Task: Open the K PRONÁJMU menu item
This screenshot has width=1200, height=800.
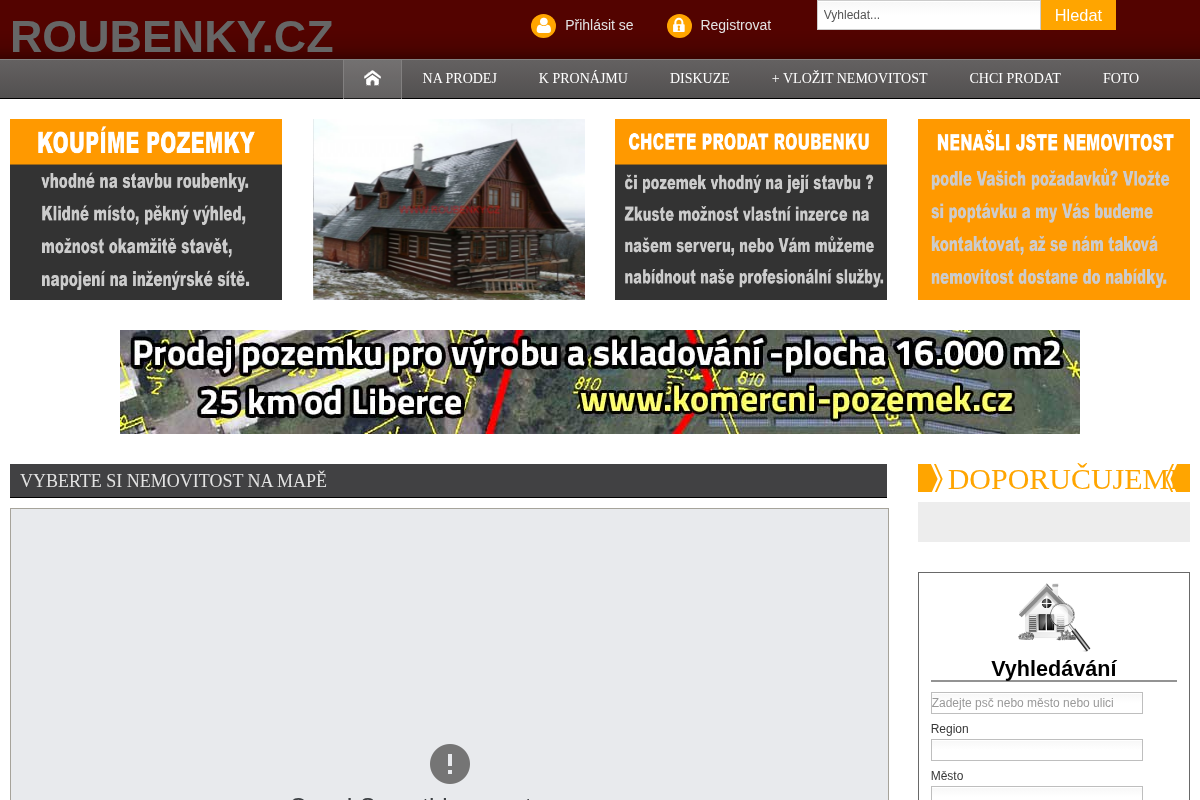Action: tap(583, 79)
